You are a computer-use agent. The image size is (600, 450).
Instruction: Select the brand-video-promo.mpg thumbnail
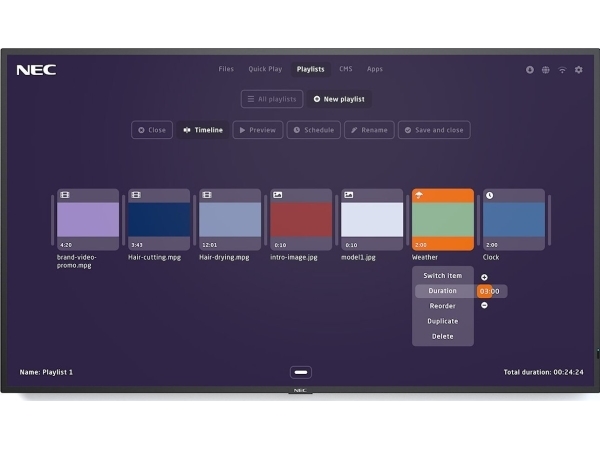point(88,219)
